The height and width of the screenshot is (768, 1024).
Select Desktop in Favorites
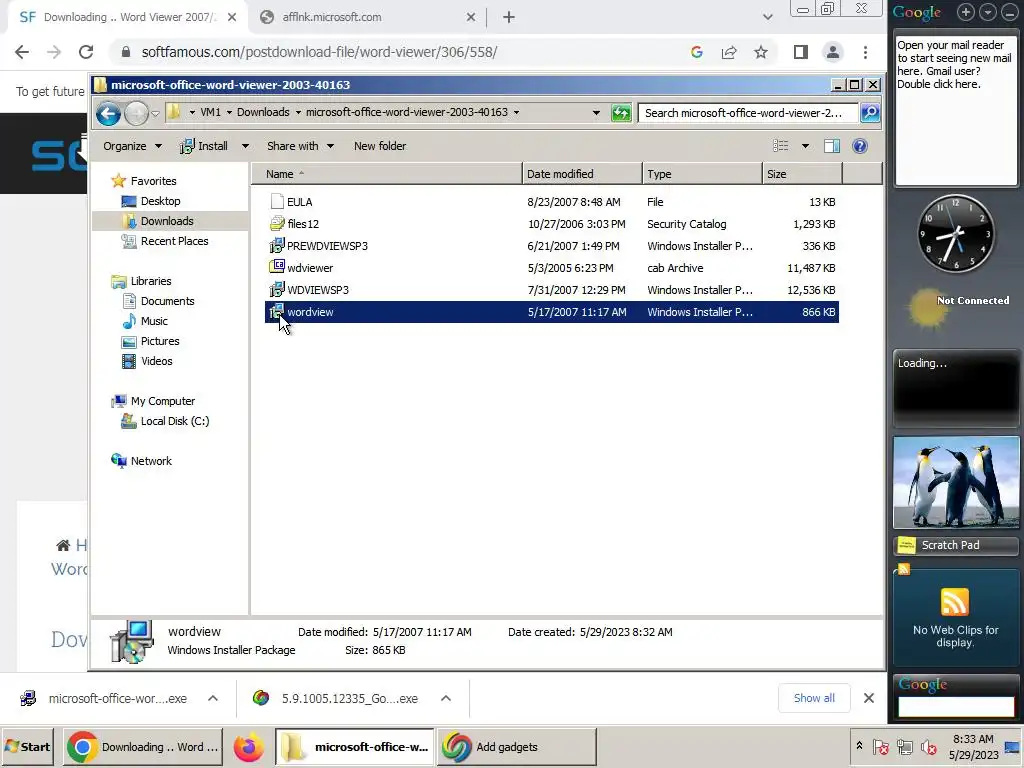pyautogui.click(x=160, y=201)
